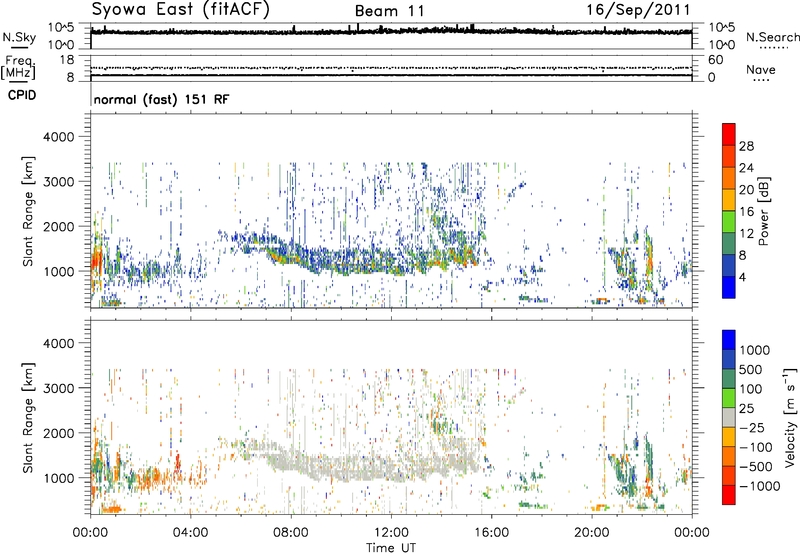Click the '60' Nave axis tick
Image resolution: width=800 pixels, height=554 pixels.
point(716,60)
